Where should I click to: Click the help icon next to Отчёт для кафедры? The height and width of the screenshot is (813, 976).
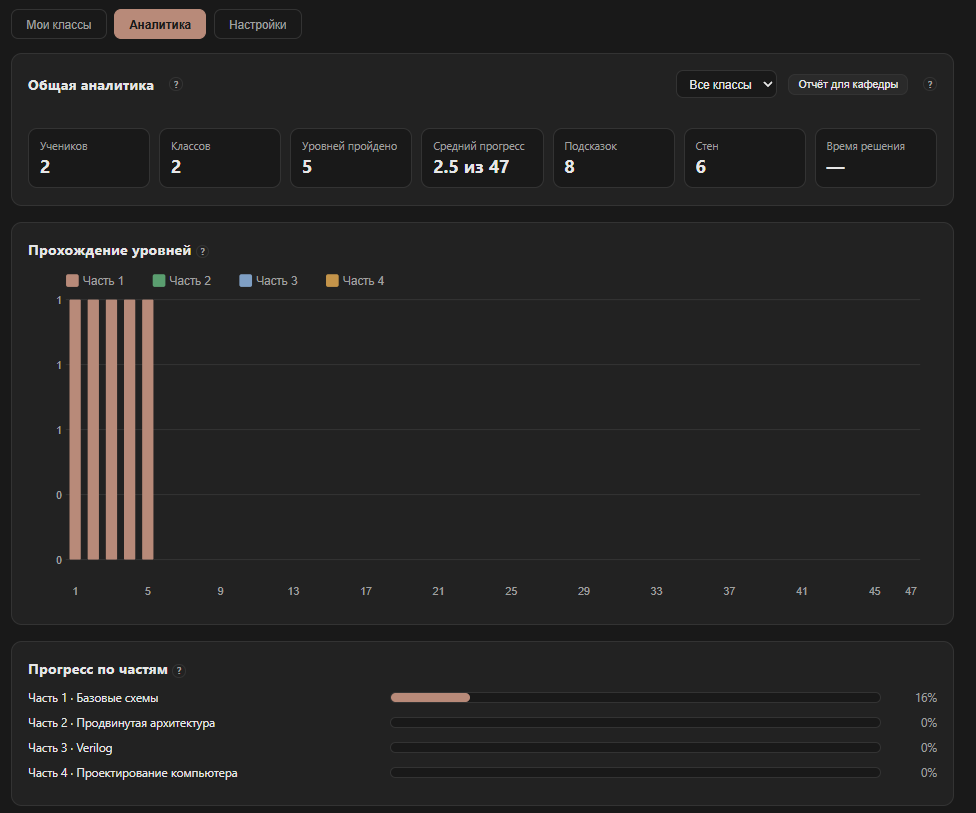(x=930, y=84)
